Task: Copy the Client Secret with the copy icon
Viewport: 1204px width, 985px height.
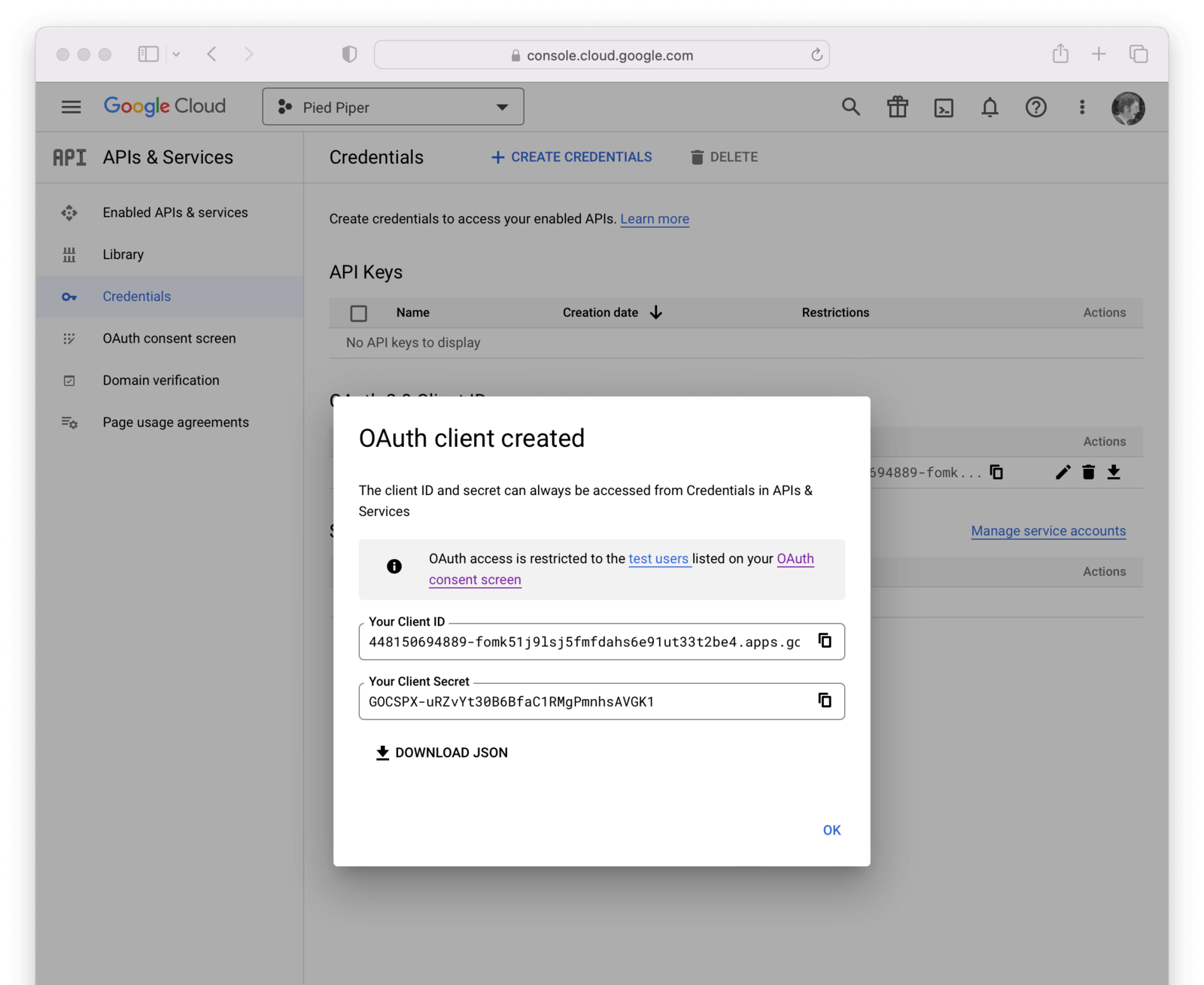Action: [x=825, y=700]
